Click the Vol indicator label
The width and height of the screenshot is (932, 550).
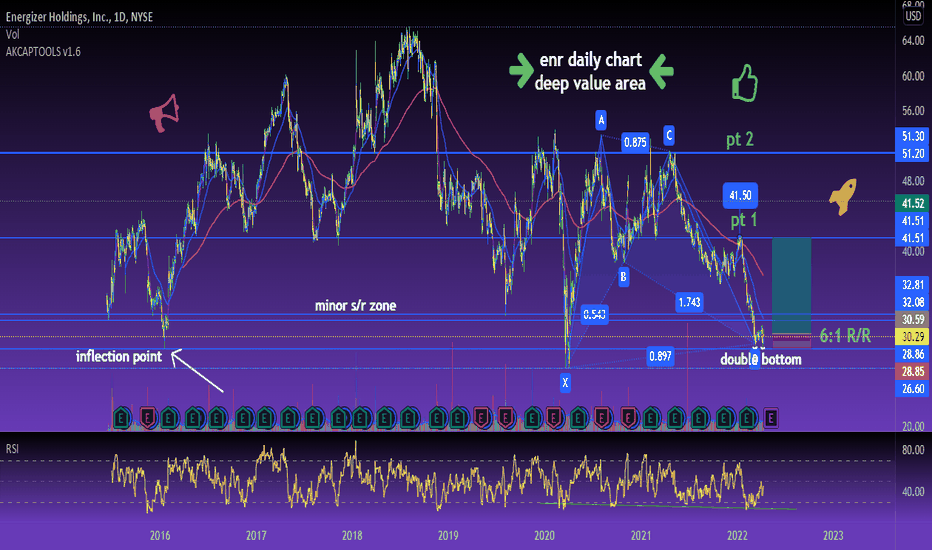[12, 34]
